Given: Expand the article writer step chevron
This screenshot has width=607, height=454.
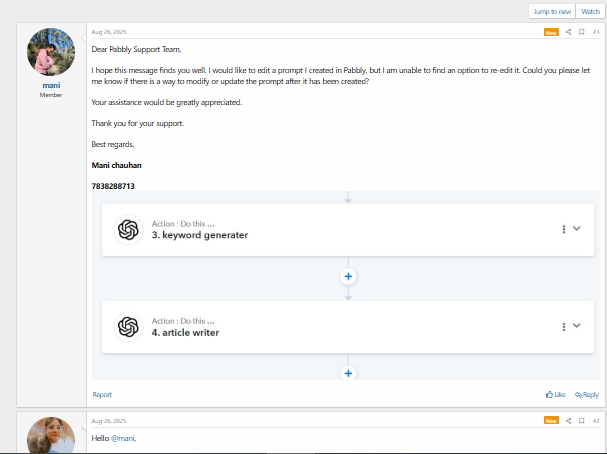Looking at the screenshot, I should [576, 326].
